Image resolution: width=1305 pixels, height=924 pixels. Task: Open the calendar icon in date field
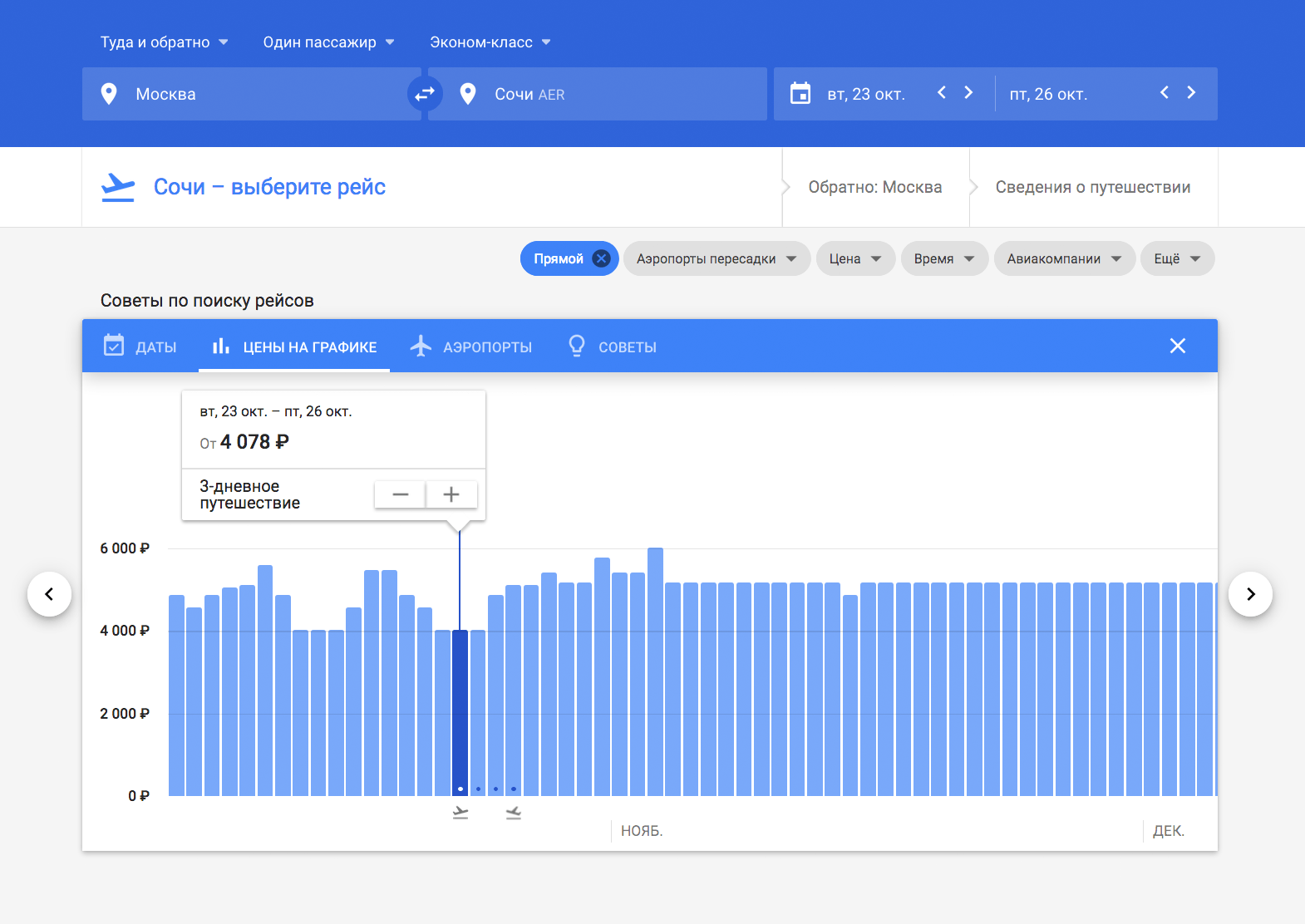point(800,93)
